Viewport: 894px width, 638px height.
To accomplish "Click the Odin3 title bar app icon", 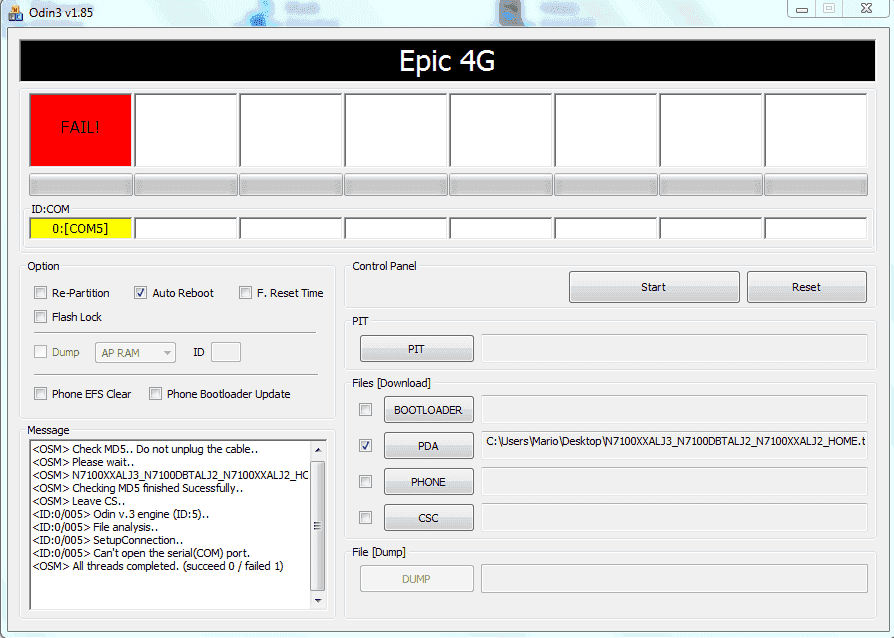I will (15, 12).
